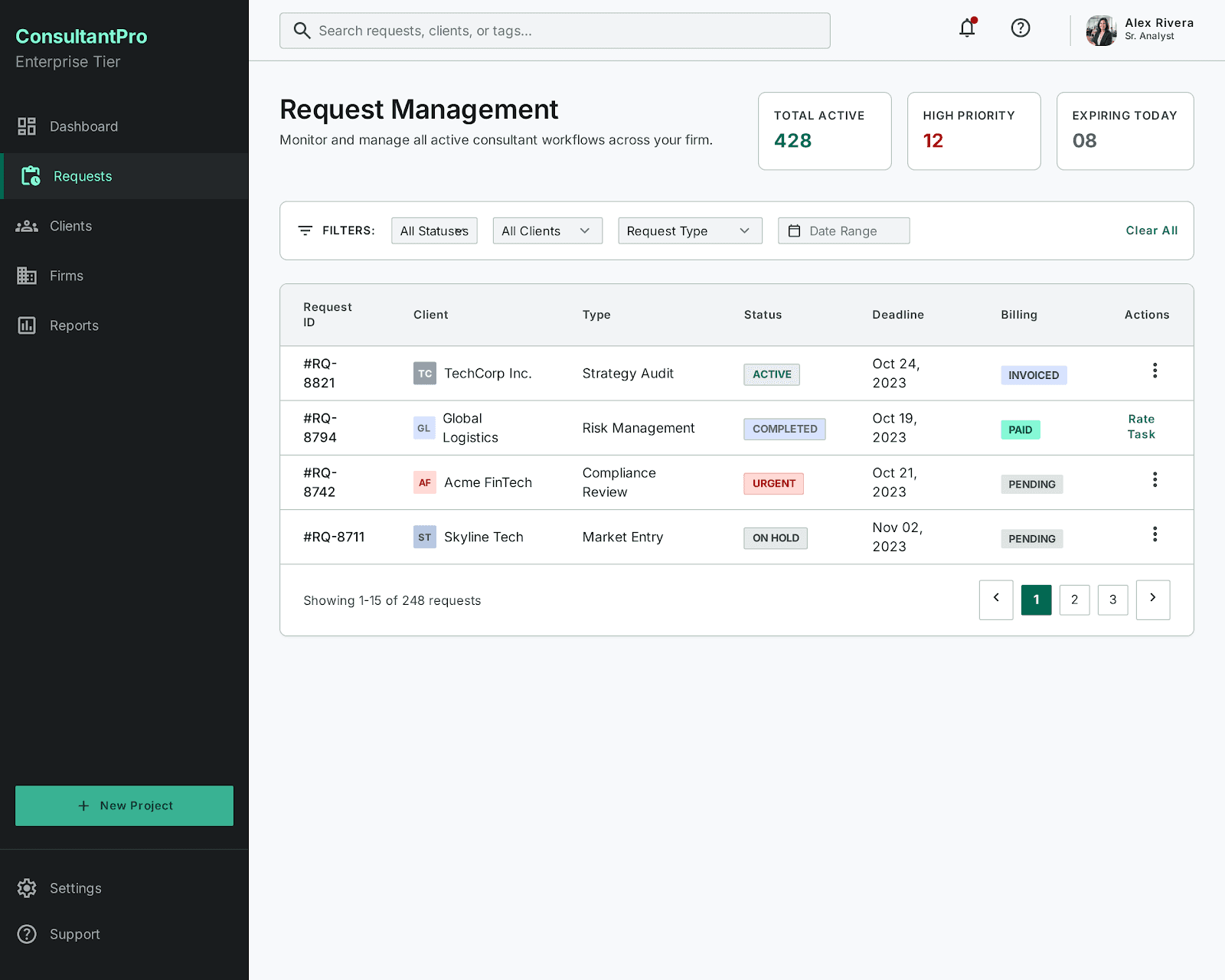This screenshot has width=1225, height=980.
Task: Click the filter lines icon beside FILTERS
Action: [305, 230]
